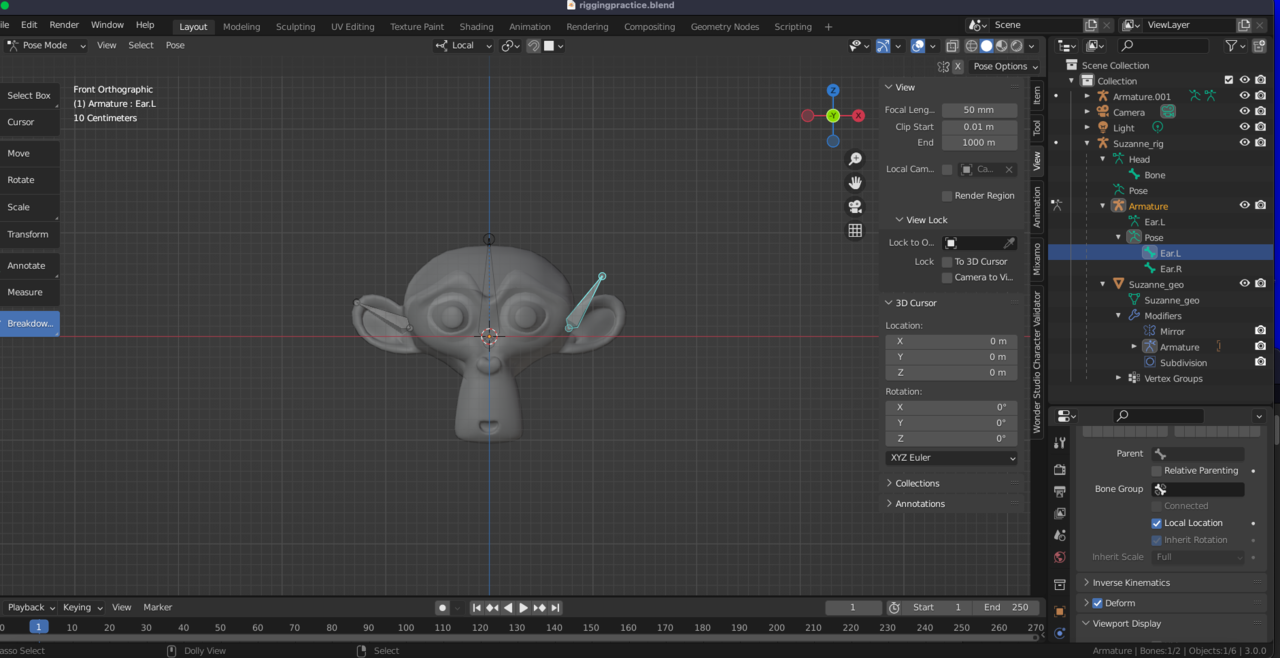Screen dimensions: 1280x658
Task: Click the new collection icon in outliner
Action: point(1259,45)
